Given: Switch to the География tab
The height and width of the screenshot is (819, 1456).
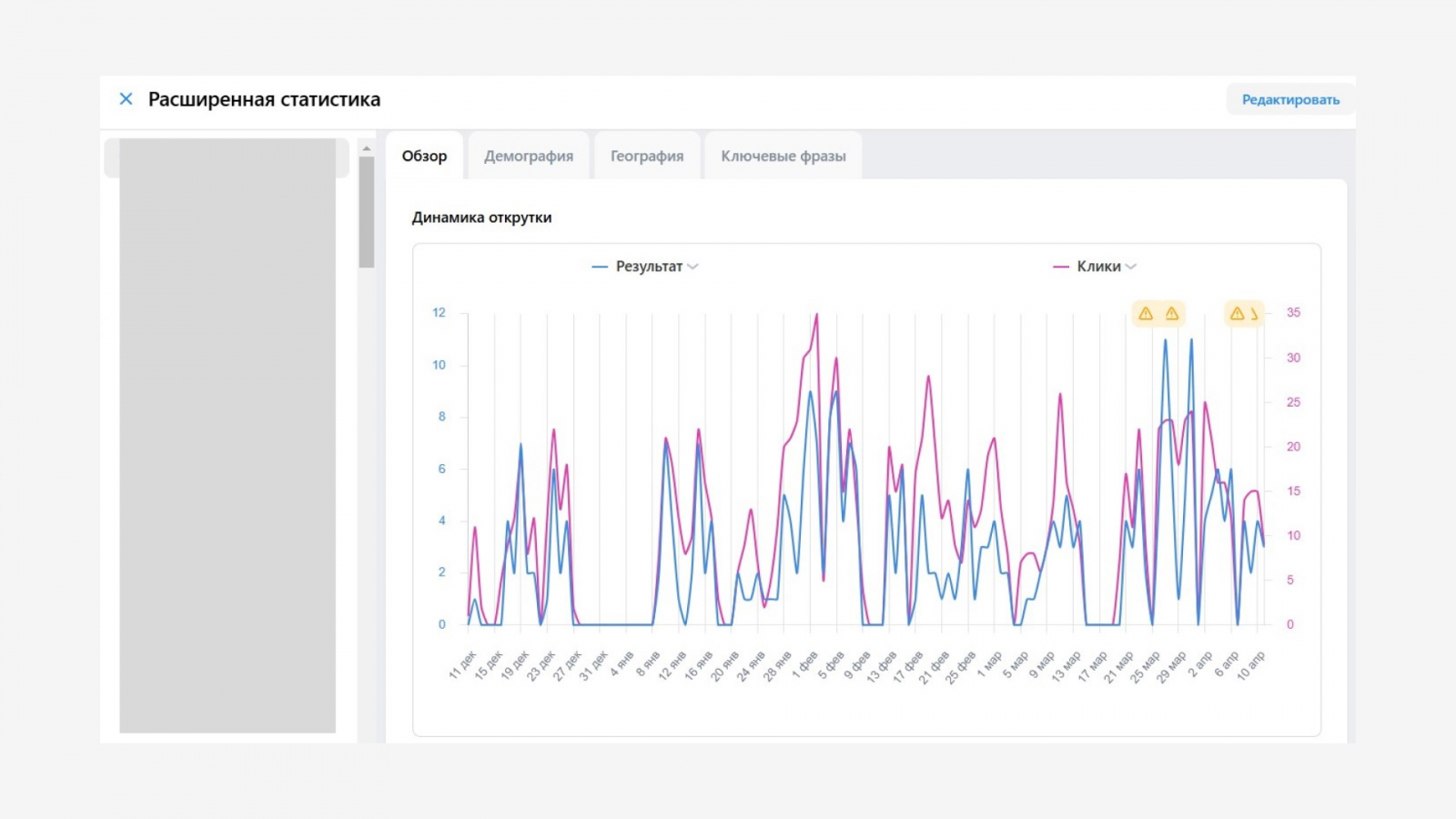Looking at the screenshot, I should click(x=646, y=157).
